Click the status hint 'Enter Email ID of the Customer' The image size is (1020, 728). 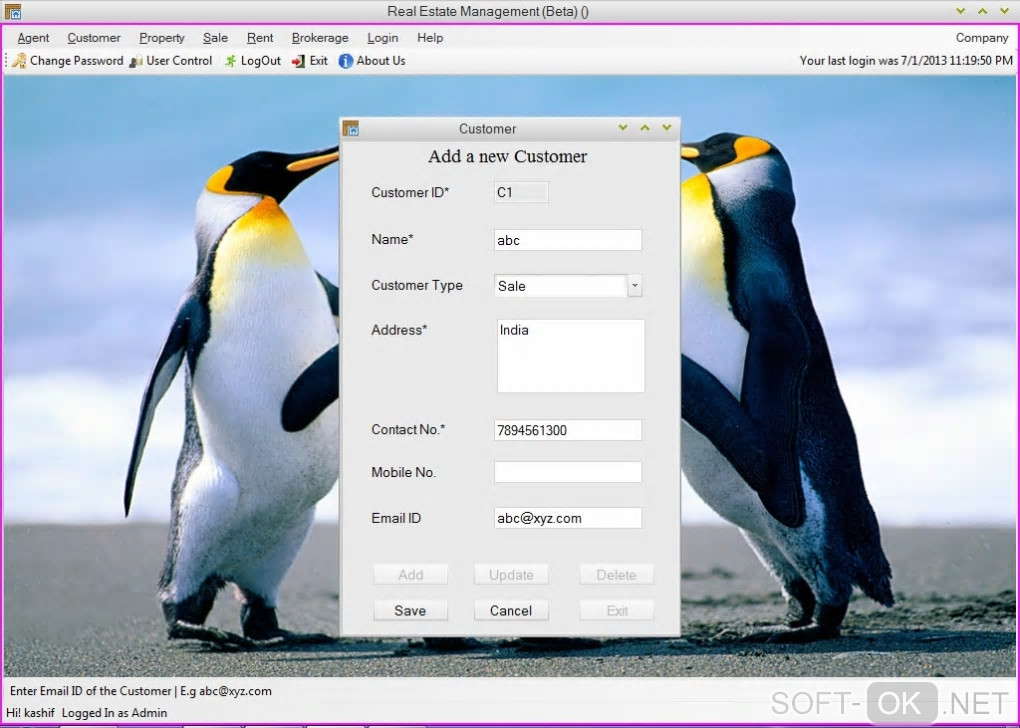pyautogui.click(x=90, y=691)
